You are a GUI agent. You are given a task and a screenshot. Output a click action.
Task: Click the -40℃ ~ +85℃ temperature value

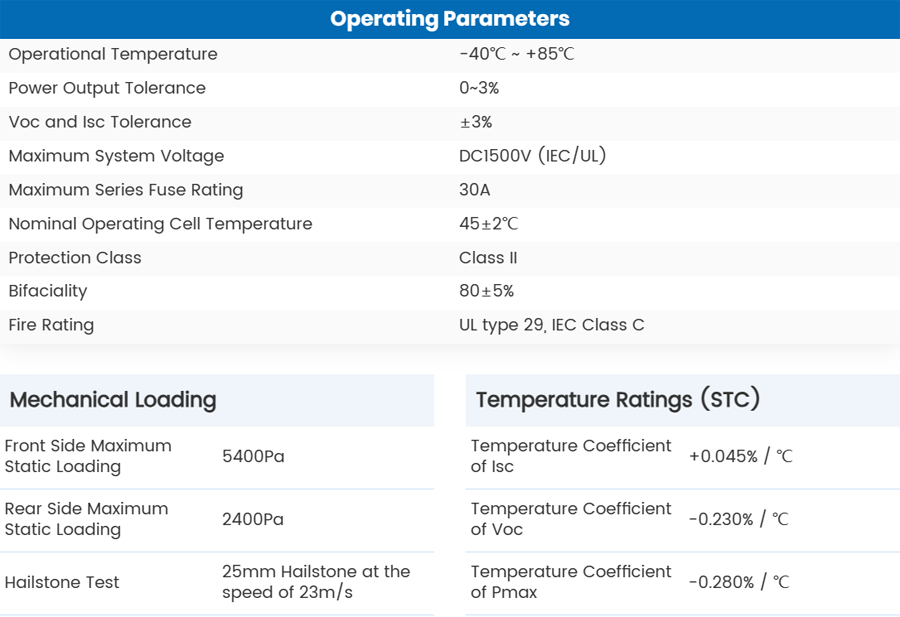516,54
